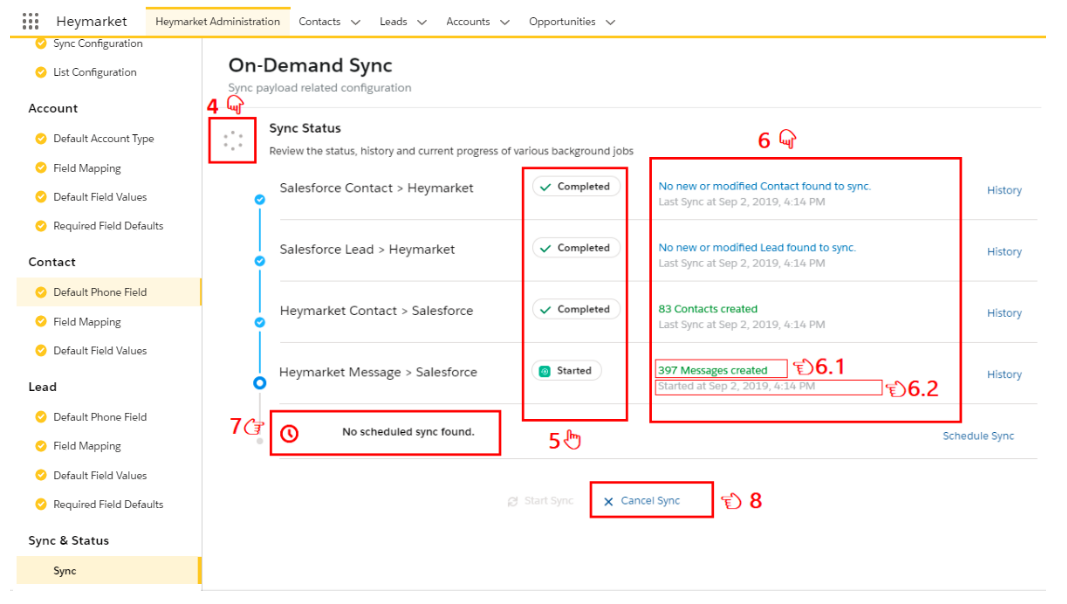Select Field Mapping under Contact
Screen dimensions: 1067x604
pyautogui.click(x=87, y=322)
